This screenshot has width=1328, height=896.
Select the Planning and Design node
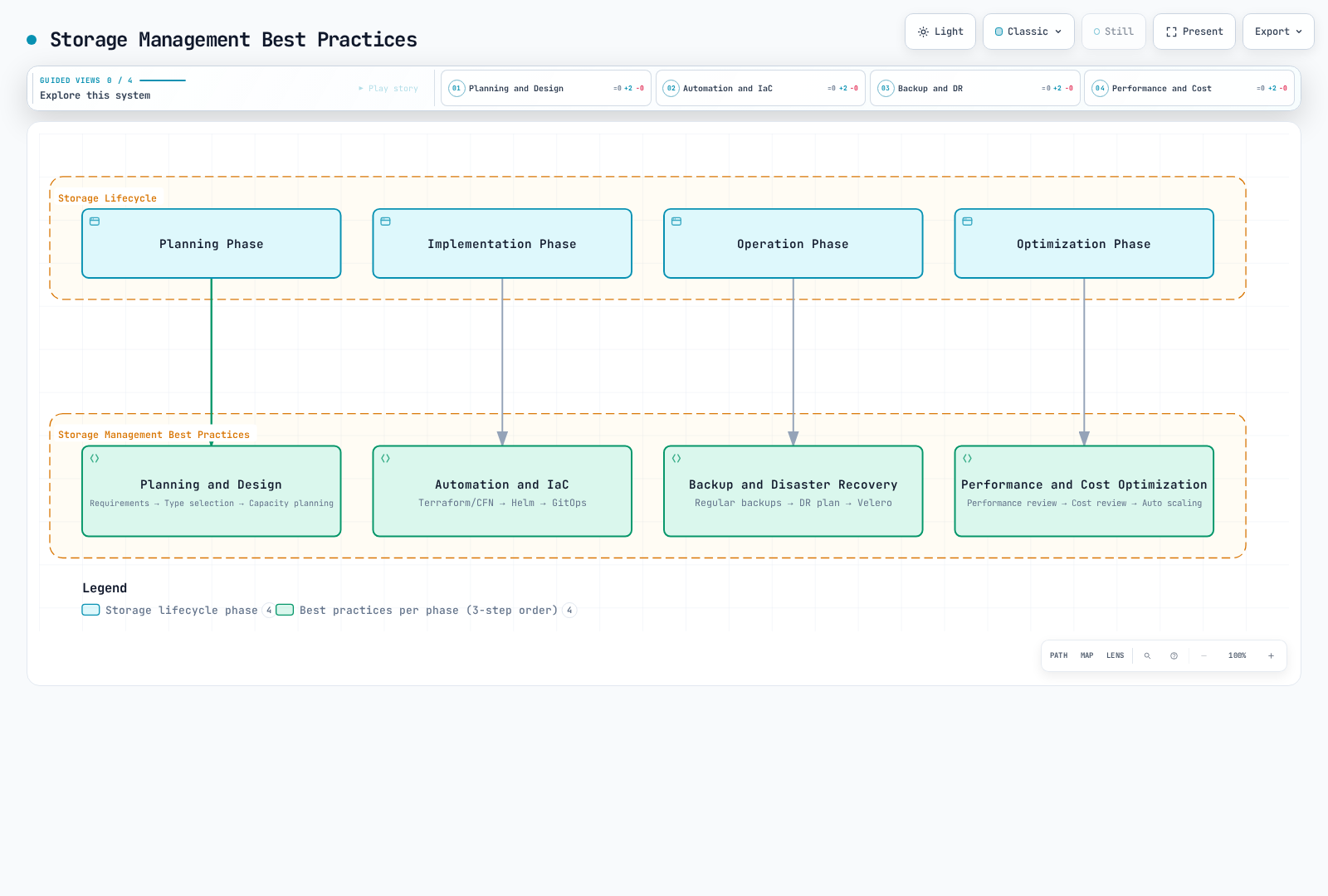[212, 491]
